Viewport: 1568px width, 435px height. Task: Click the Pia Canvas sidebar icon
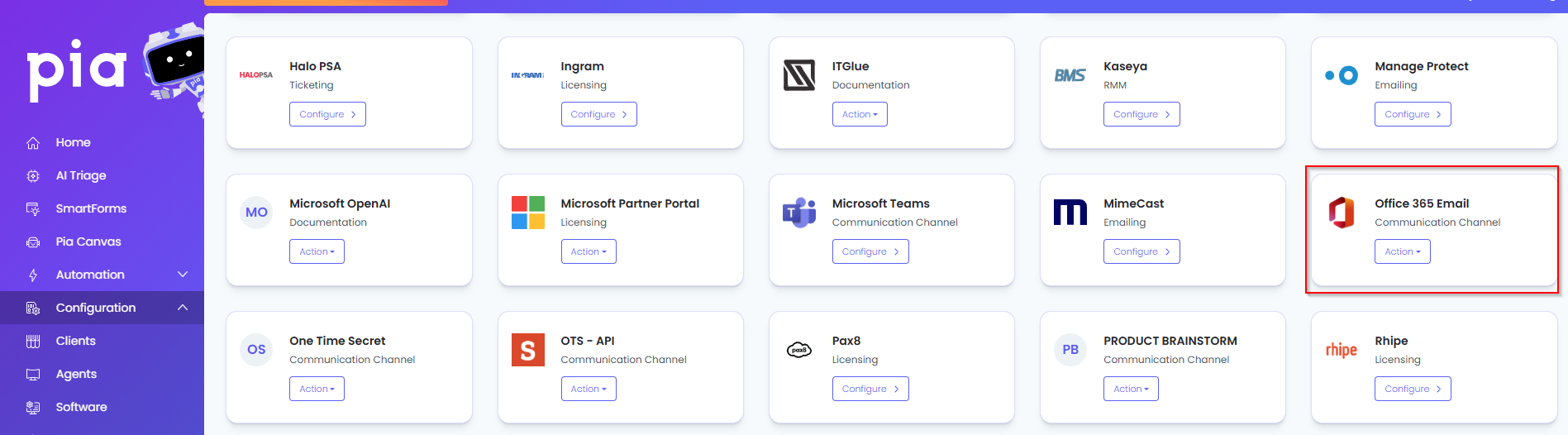(x=33, y=242)
